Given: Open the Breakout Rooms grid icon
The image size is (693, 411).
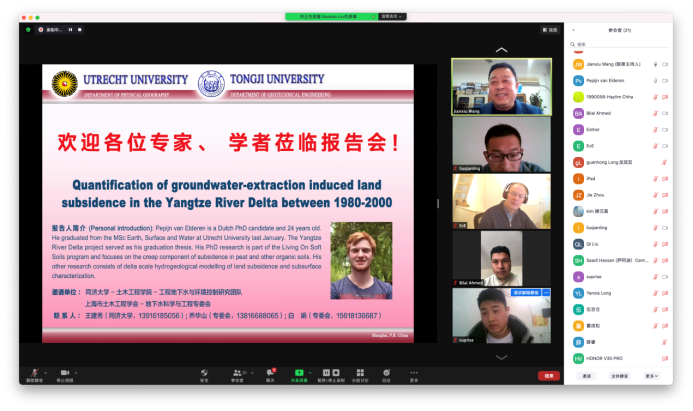Looking at the screenshot, I should click(x=360, y=373).
